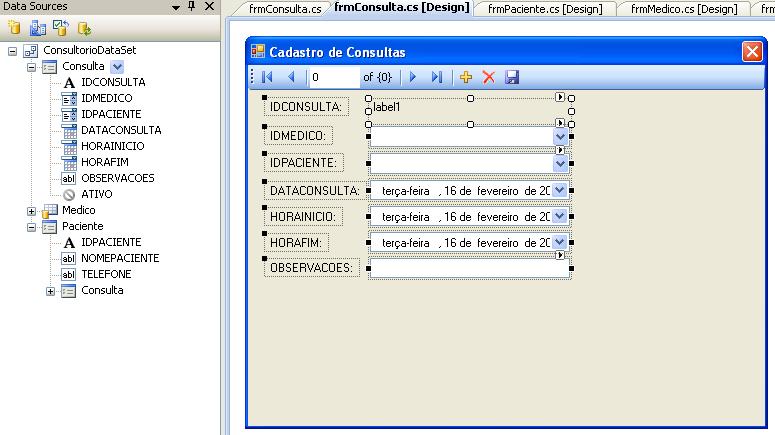Click the textbox icon beside NOMEPACIENTE
This screenshot has height=435, width=775.
(x=69, y=259)
